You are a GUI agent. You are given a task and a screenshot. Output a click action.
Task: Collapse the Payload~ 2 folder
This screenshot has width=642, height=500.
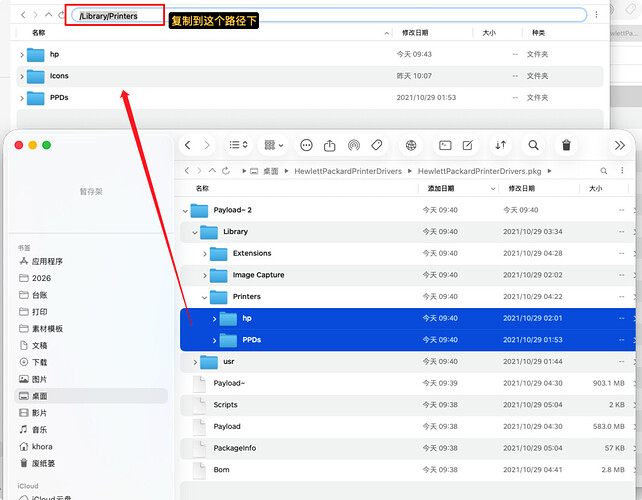point(185,211)
